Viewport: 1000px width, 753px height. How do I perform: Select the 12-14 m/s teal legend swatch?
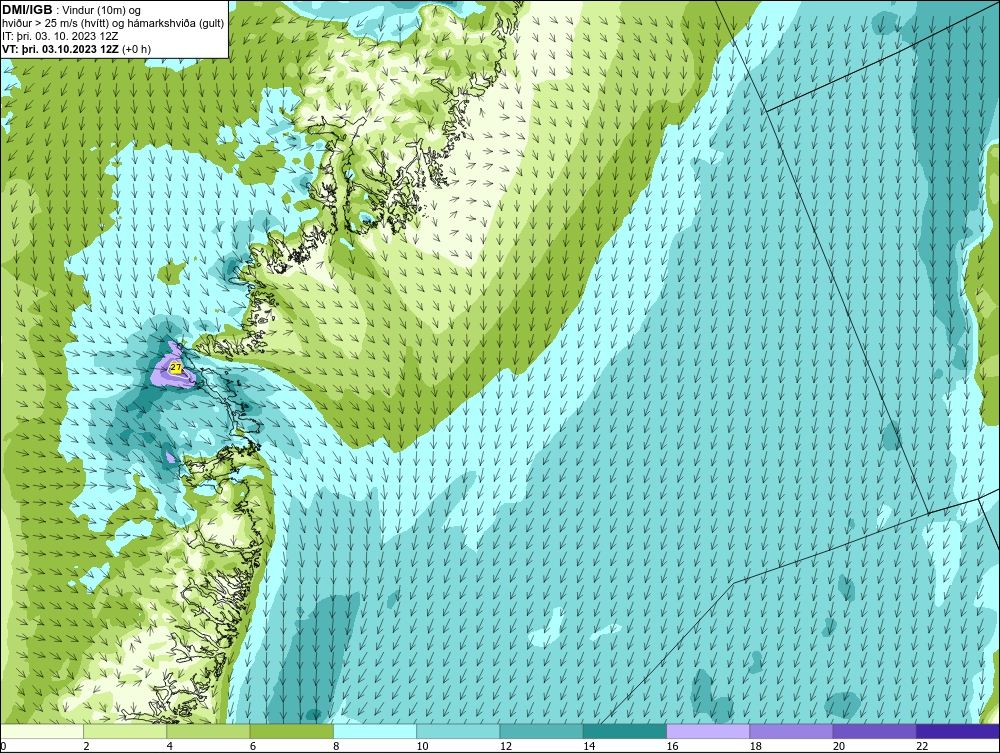pyautogui.click(x=541, y=731)
